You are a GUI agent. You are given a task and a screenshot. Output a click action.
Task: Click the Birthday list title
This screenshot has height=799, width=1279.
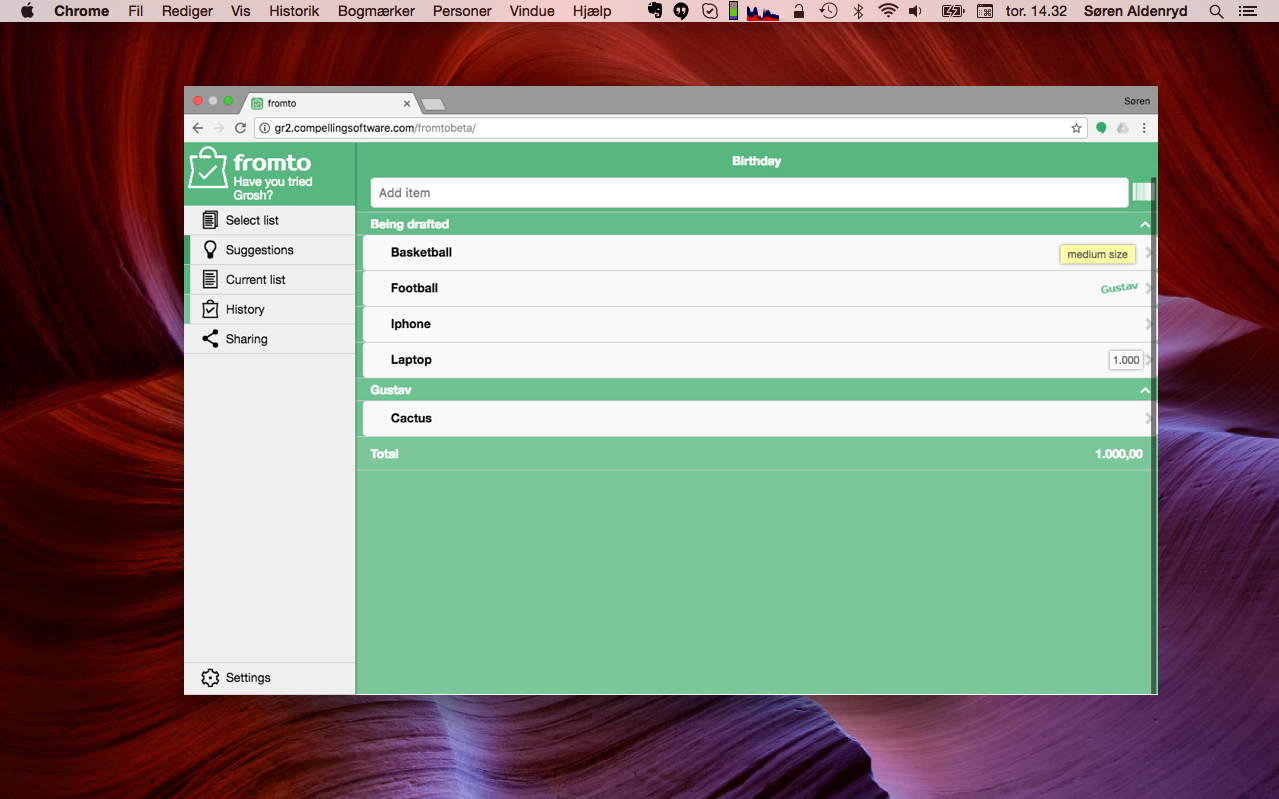[x=756, y=161]
